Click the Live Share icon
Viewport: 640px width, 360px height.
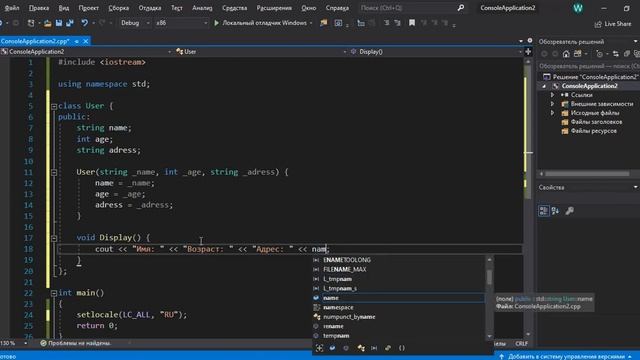598,24
